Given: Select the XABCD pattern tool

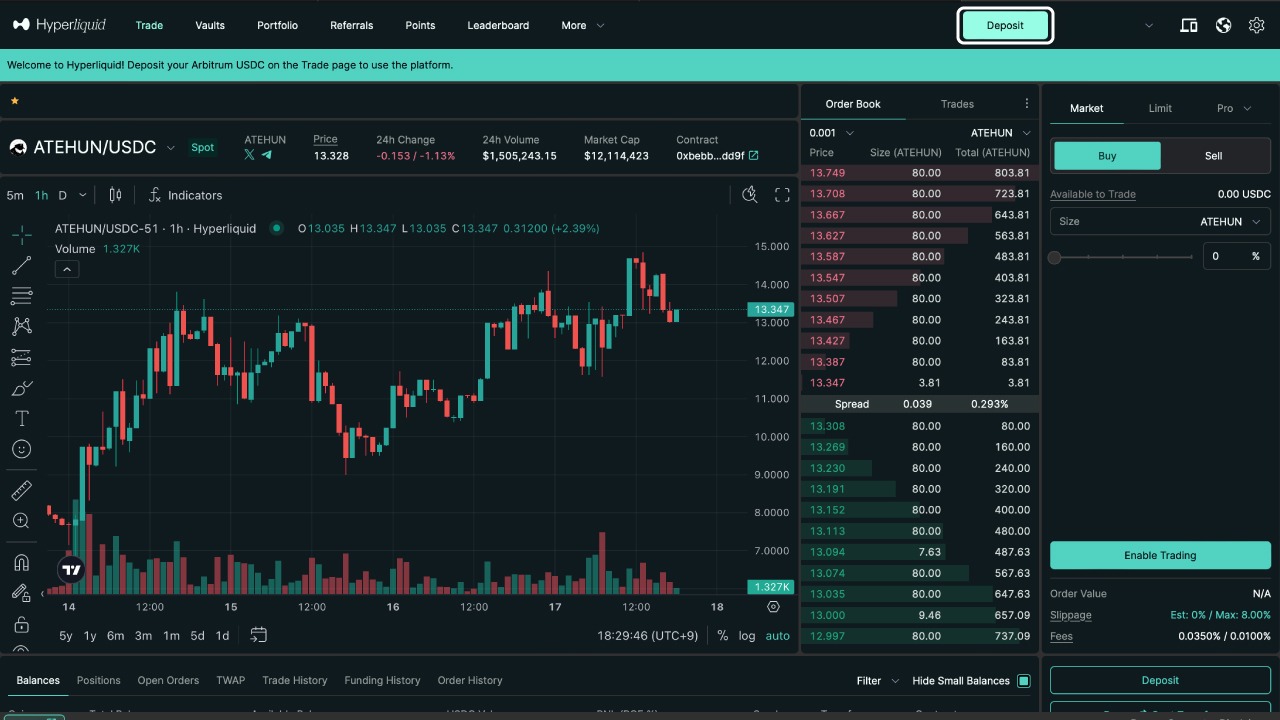Looking at the screenshot, I should (21, 326).
